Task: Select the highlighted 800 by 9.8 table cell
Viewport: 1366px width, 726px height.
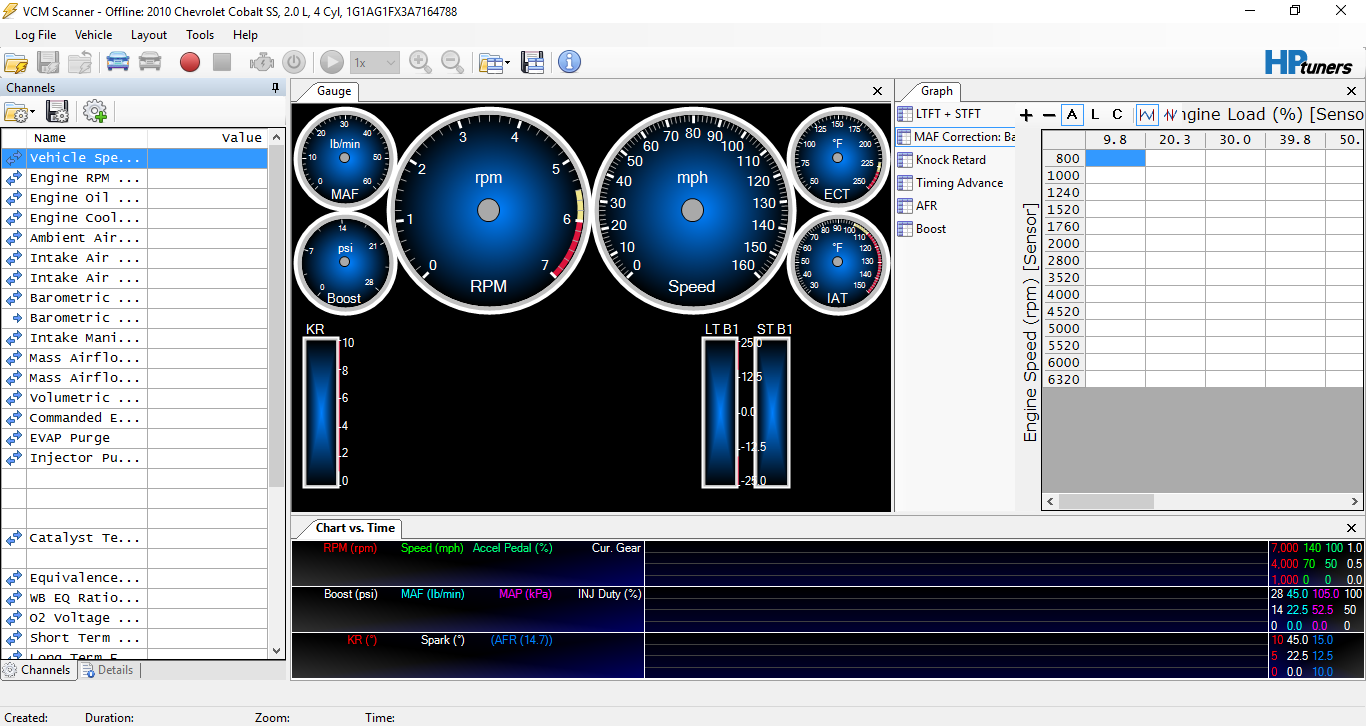Action: click(1115, 158)
